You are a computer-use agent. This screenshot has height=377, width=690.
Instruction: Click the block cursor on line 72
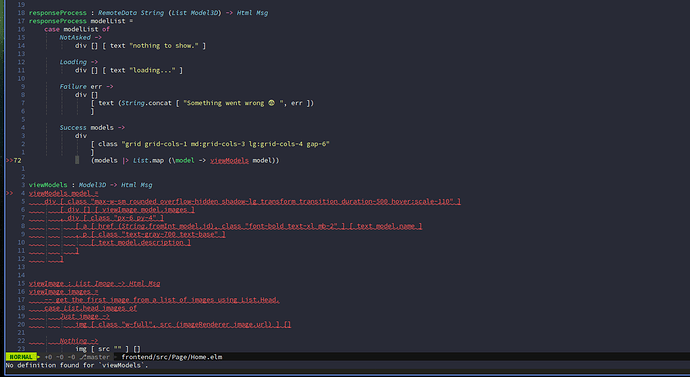[77, 160]
